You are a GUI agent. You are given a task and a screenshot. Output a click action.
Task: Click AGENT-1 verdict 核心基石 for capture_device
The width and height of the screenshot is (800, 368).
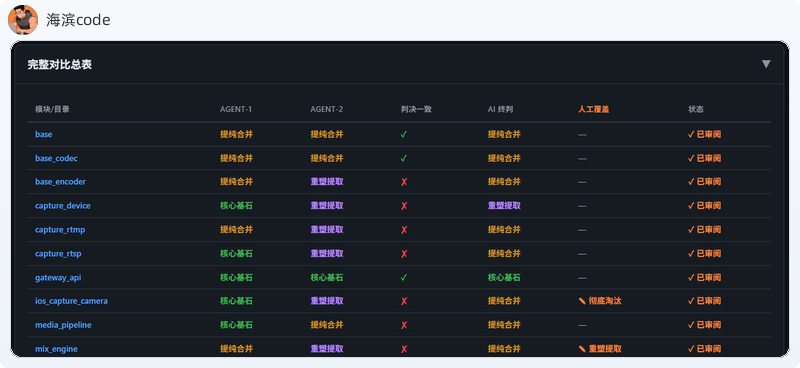(236, 206)
